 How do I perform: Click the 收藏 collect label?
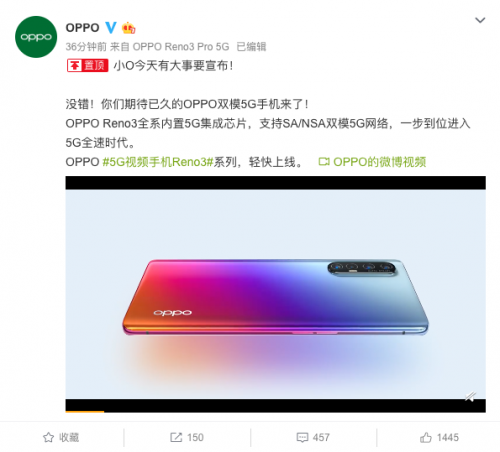point(69,437)
